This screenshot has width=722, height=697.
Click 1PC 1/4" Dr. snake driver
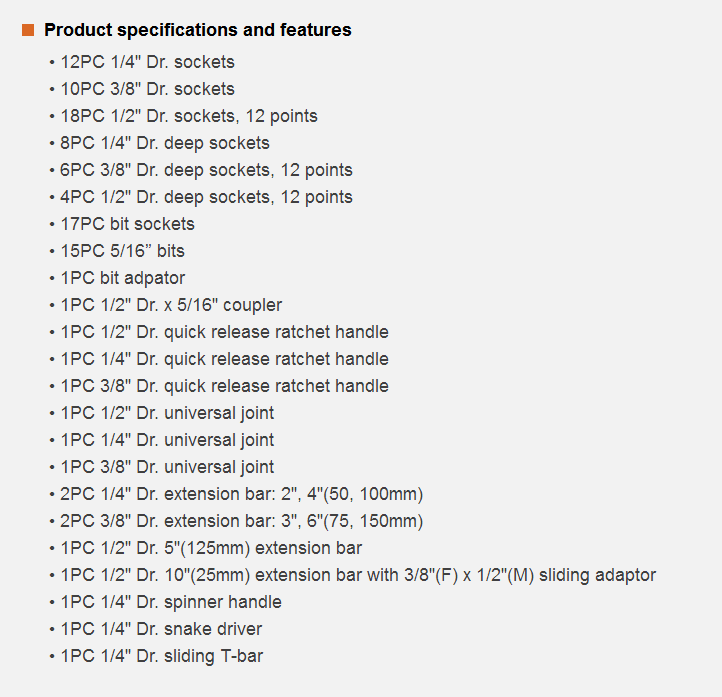pos(161,629)
